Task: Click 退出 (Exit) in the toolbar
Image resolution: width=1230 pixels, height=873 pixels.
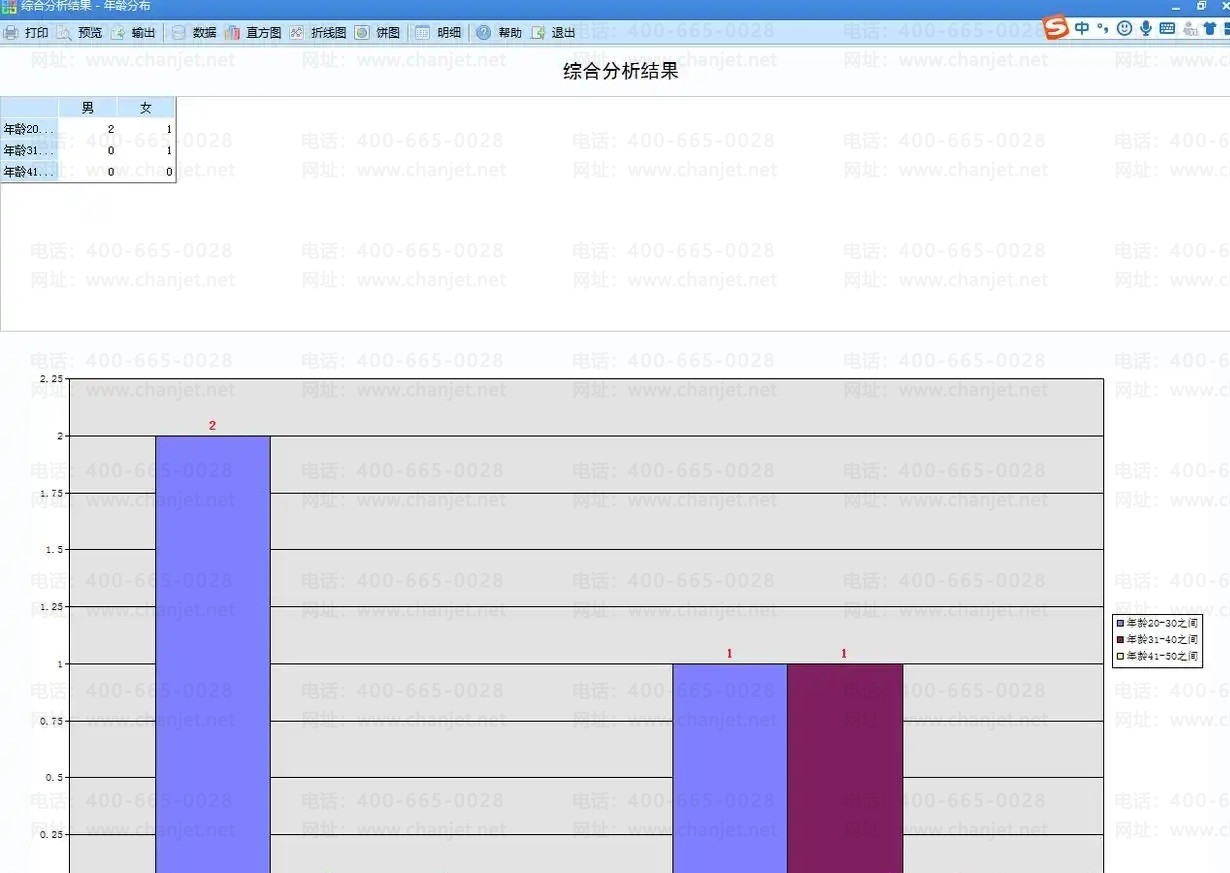Action: [x=554, y=33]
